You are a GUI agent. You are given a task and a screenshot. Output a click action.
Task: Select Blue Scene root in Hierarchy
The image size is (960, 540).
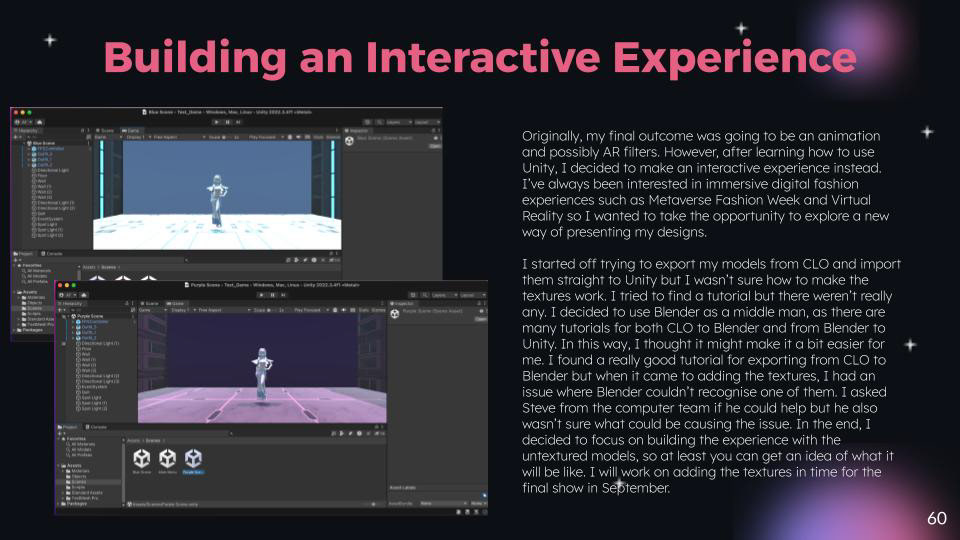[43, 143]
